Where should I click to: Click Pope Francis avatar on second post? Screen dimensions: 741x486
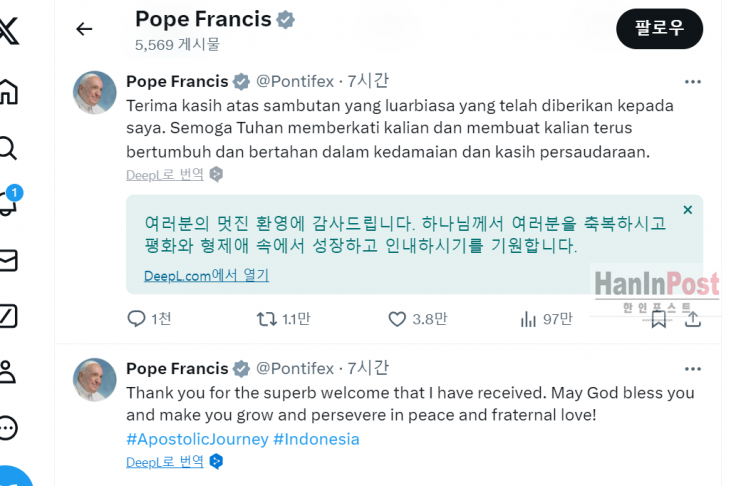point(95,380)
